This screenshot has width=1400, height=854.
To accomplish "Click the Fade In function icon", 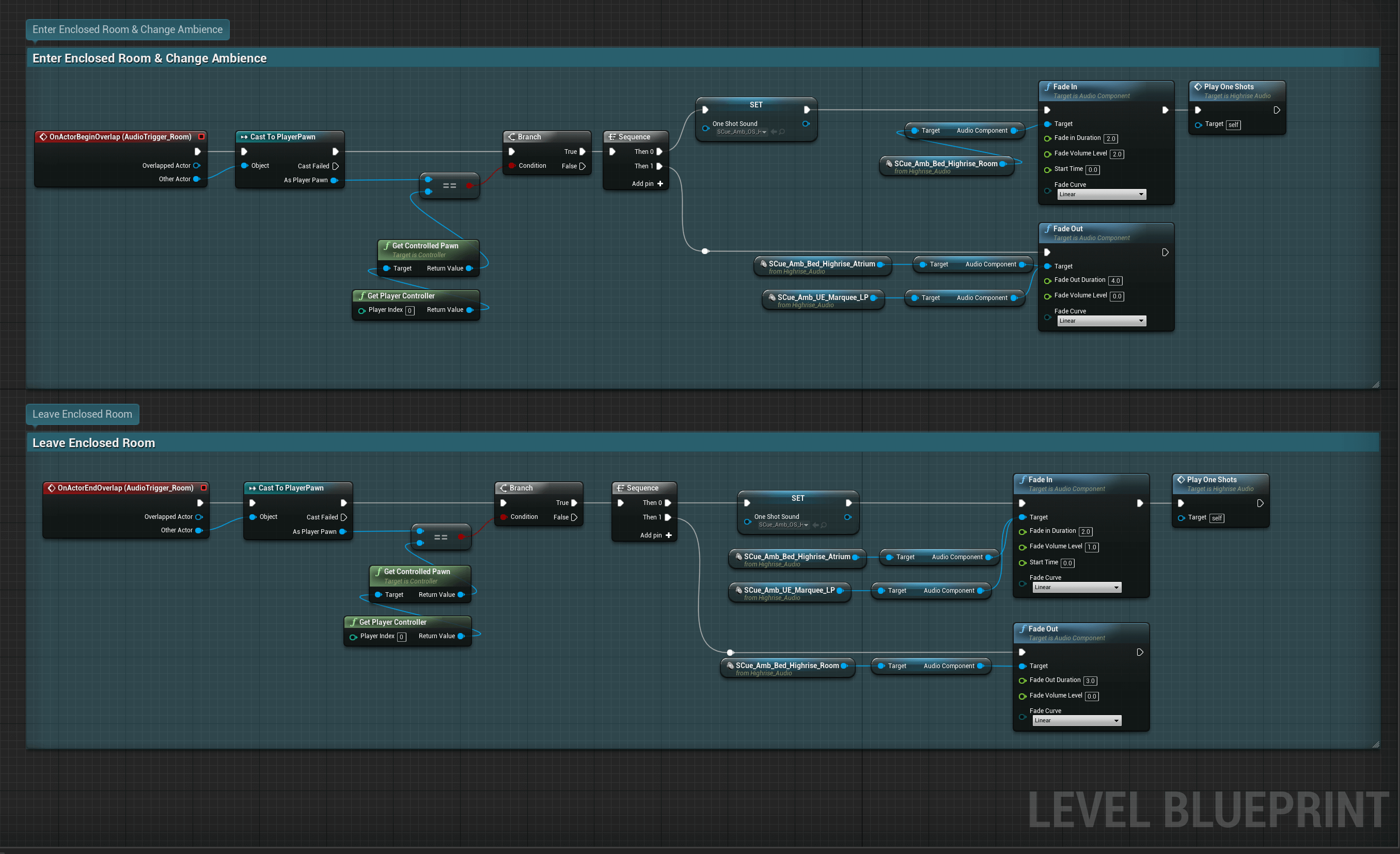I will click(1049, 86).
